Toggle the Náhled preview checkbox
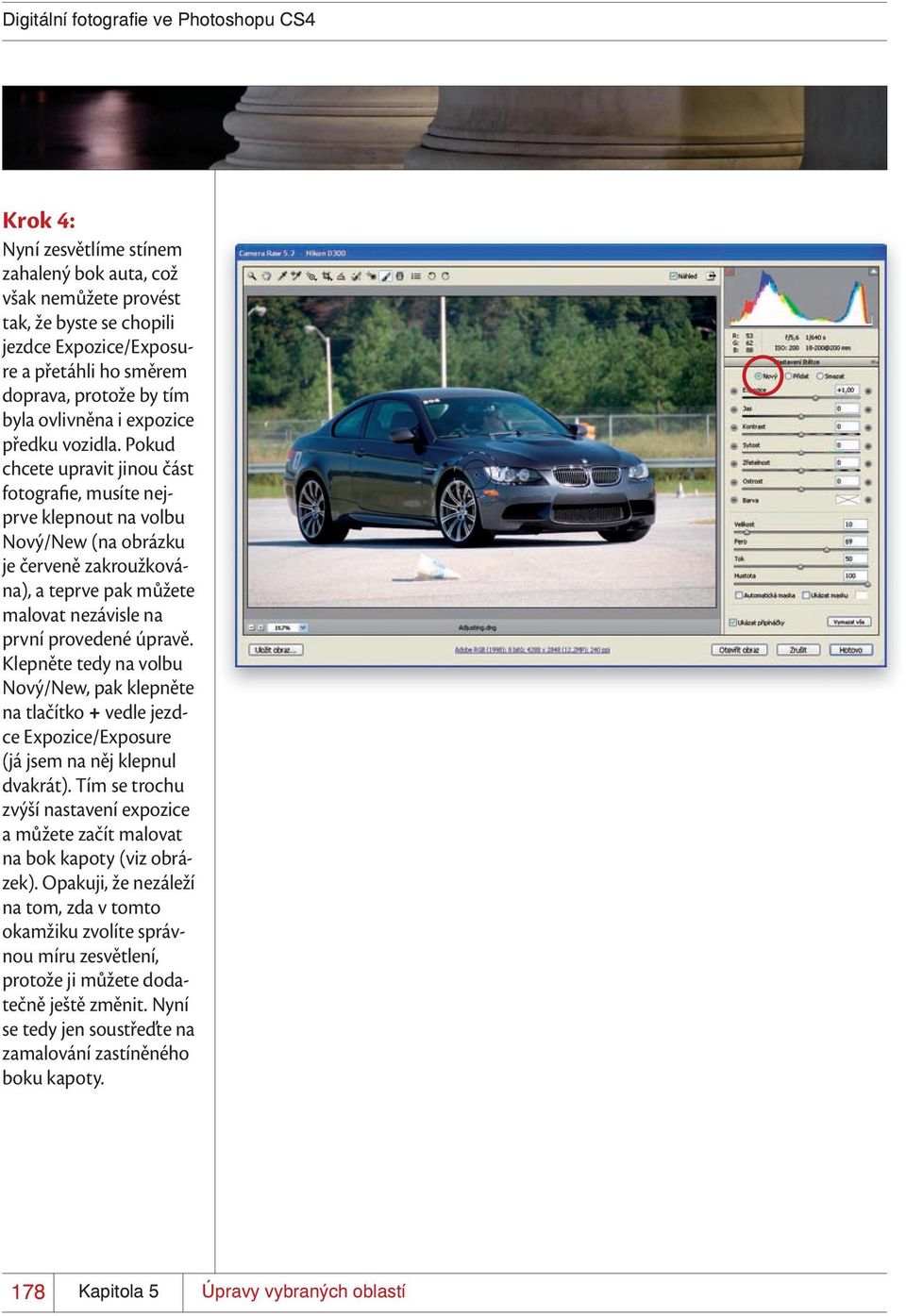 [673, 275]
